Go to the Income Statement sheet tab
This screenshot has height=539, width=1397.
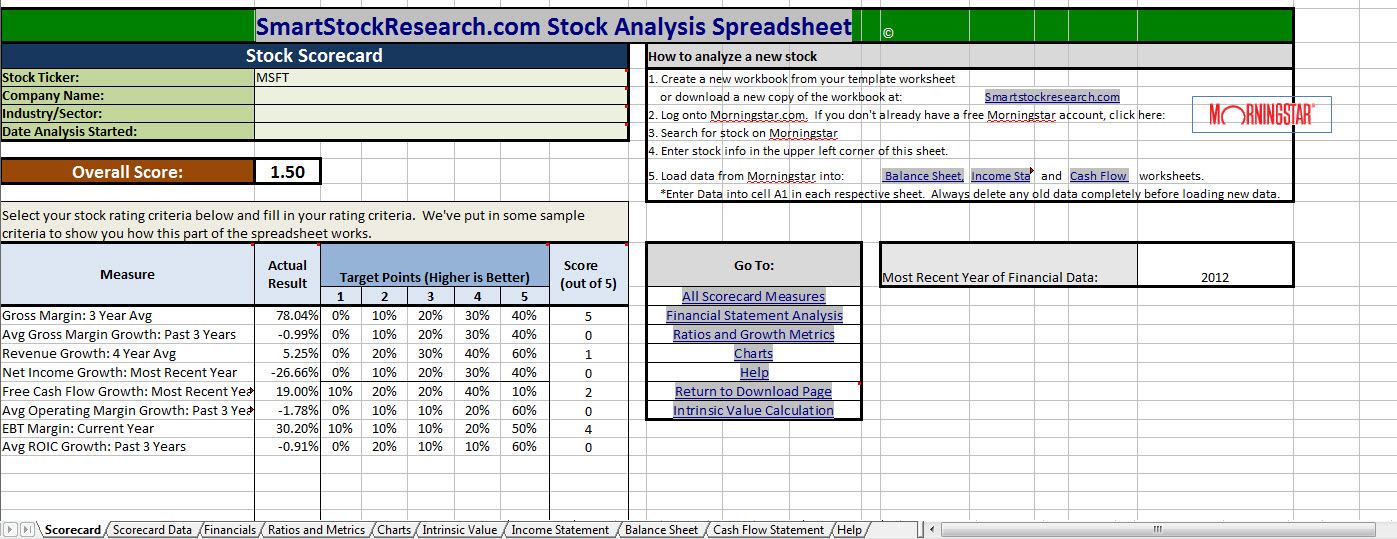560,530
